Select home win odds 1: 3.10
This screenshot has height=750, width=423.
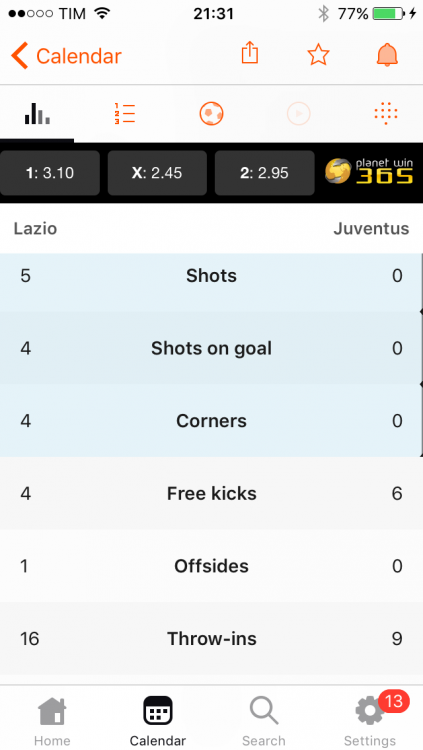point(50,173)
